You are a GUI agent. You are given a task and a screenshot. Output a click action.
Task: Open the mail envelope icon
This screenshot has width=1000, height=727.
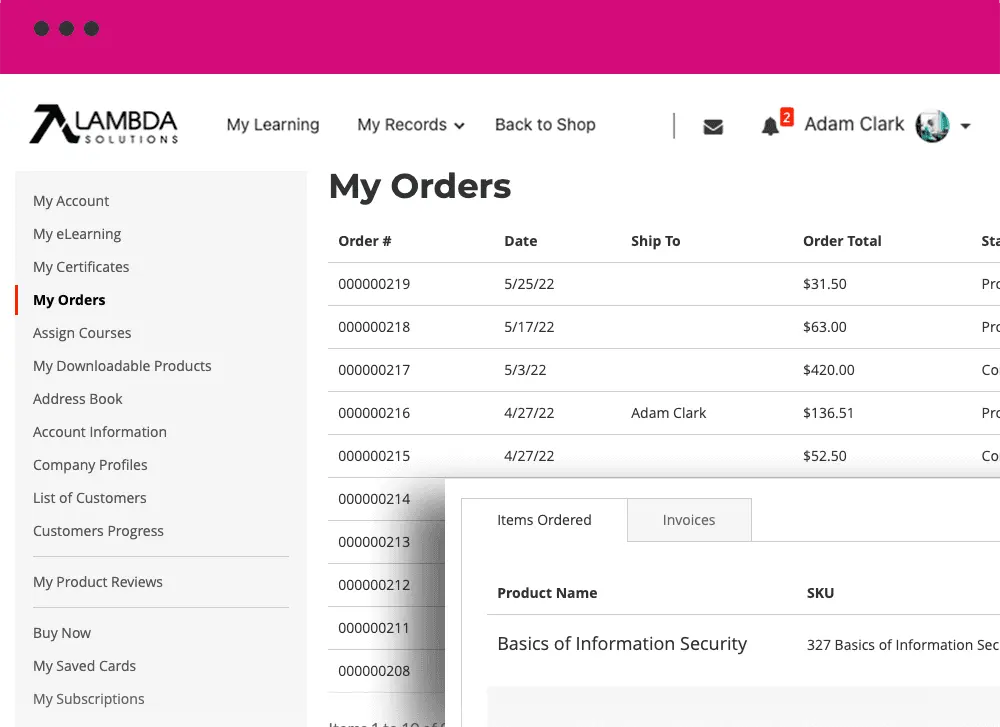pos(713,127)
